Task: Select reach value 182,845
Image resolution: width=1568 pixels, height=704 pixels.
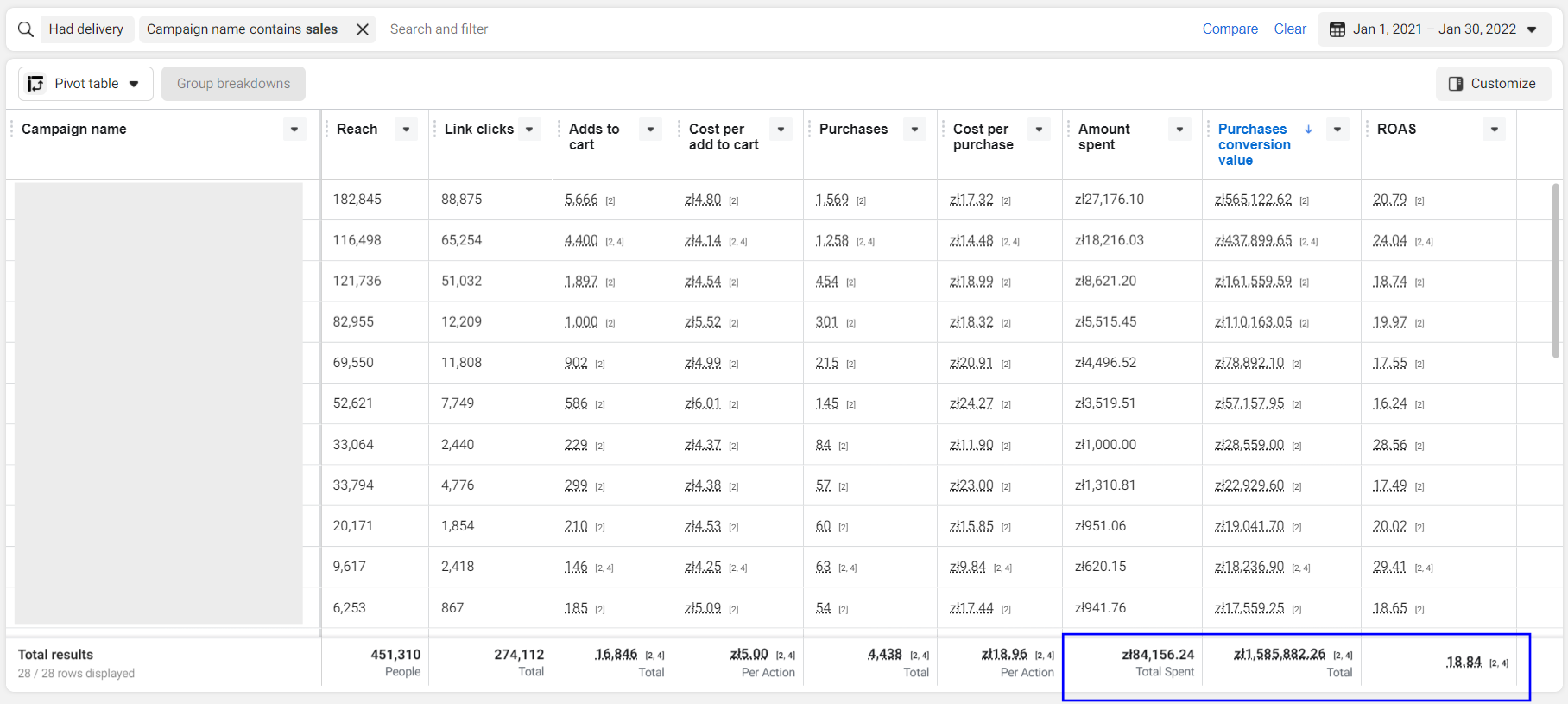Action: coord(357,200)
